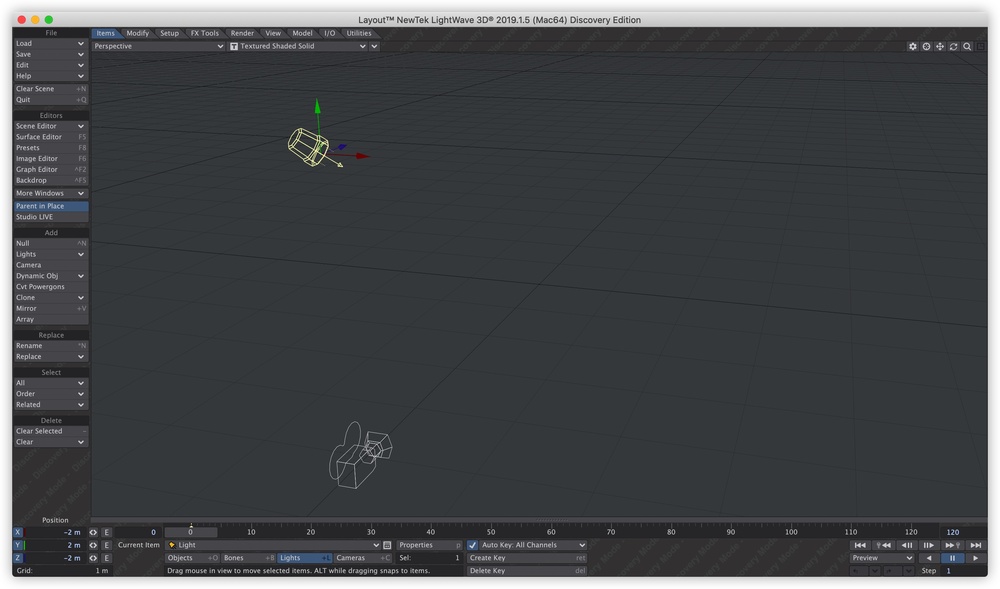This screenshot has height=589, width=1000.
Task: Switch to the Model tab
Action: [302, 33]
